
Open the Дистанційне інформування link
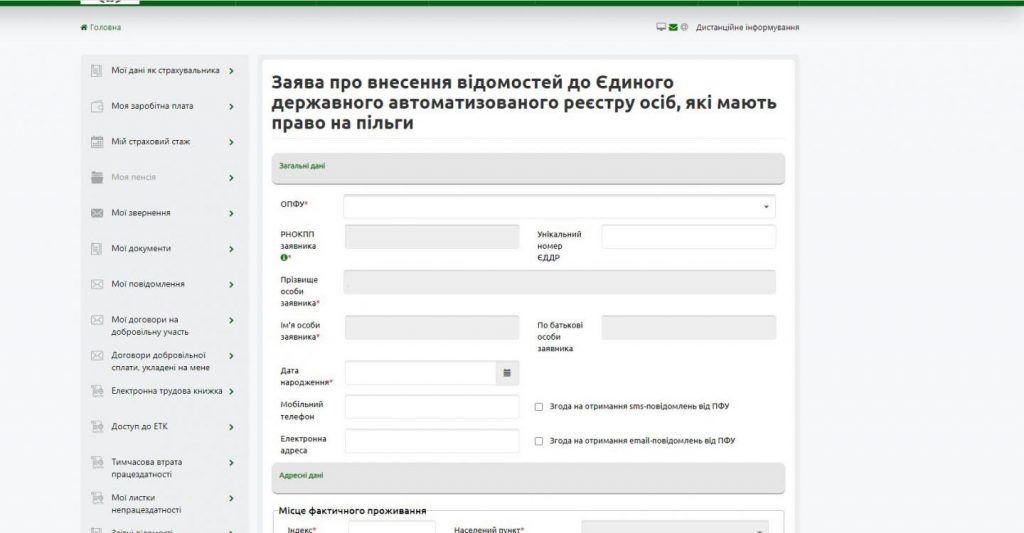(747, 27)
